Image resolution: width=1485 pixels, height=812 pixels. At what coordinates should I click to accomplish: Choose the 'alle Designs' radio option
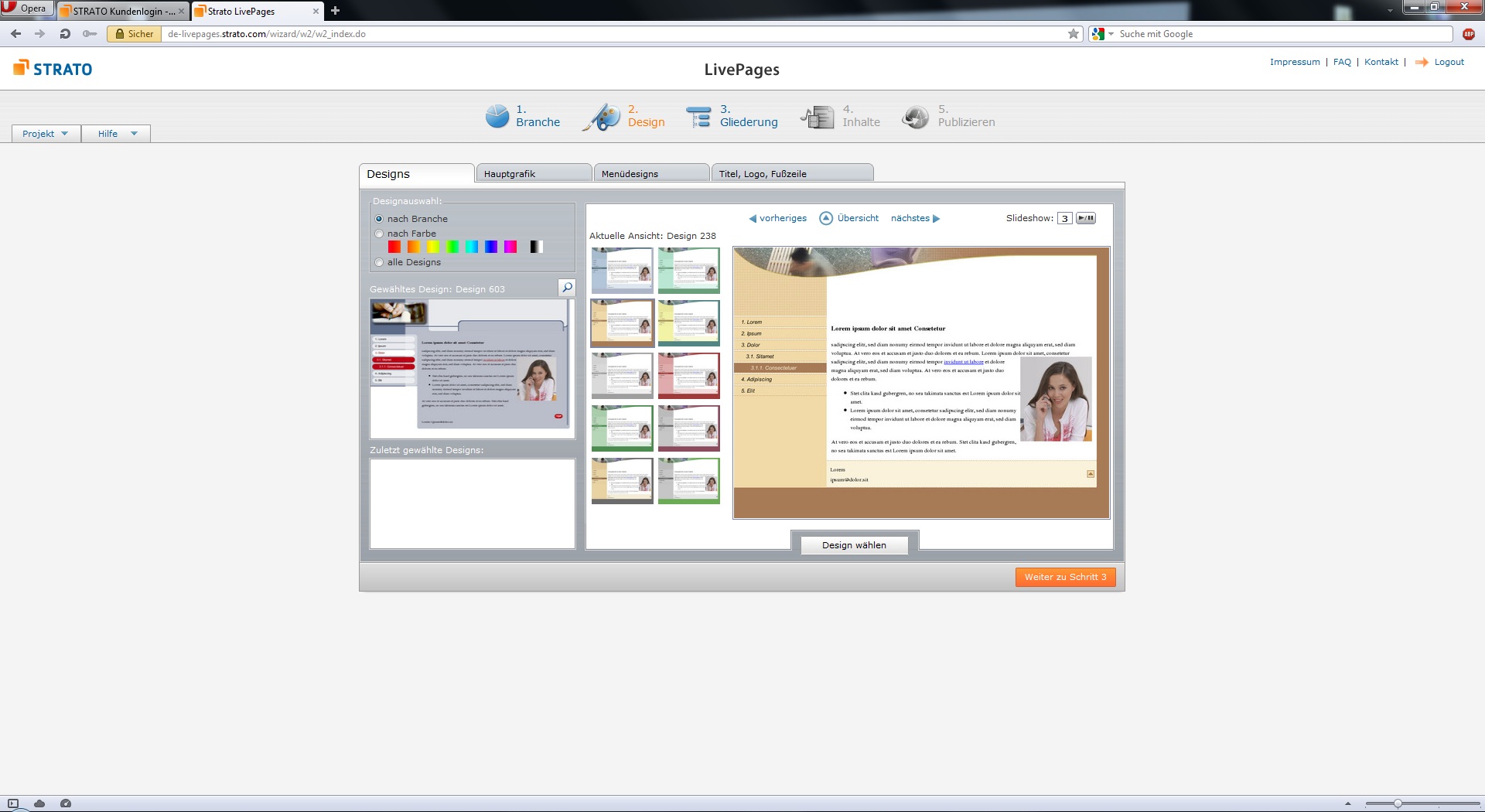(x=379, y=262)
